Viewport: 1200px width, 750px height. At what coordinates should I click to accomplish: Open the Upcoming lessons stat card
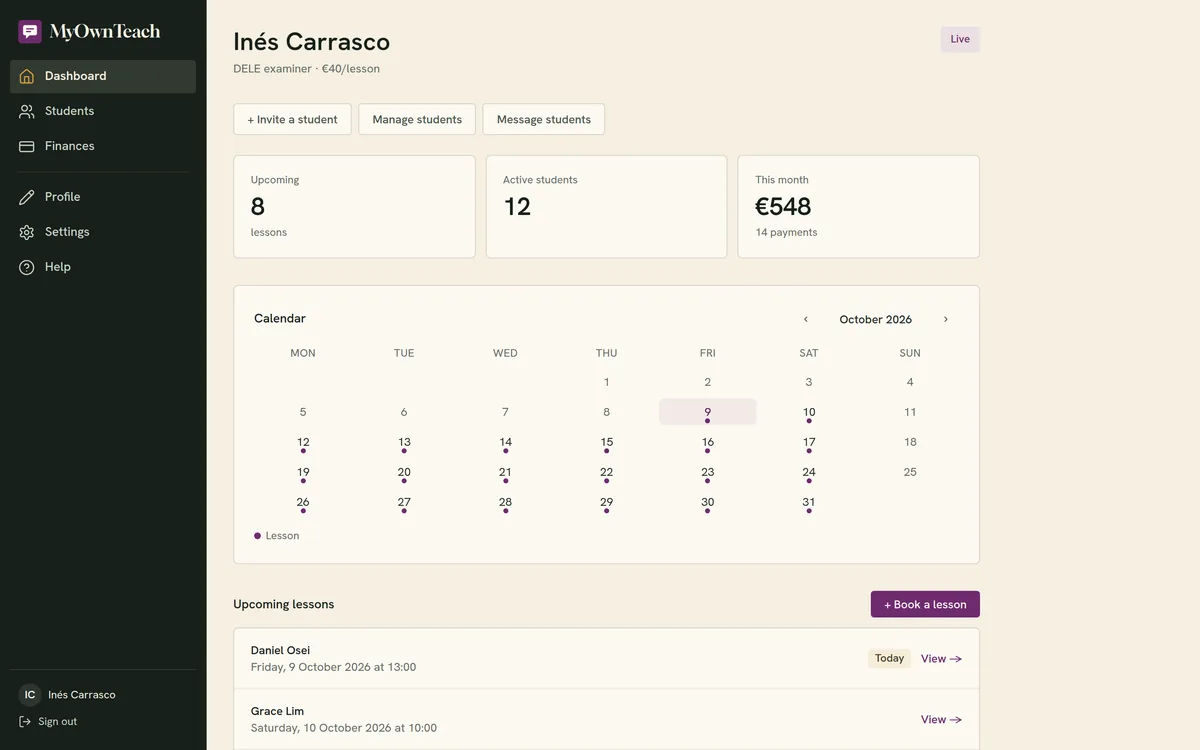[x=354, y=207]
